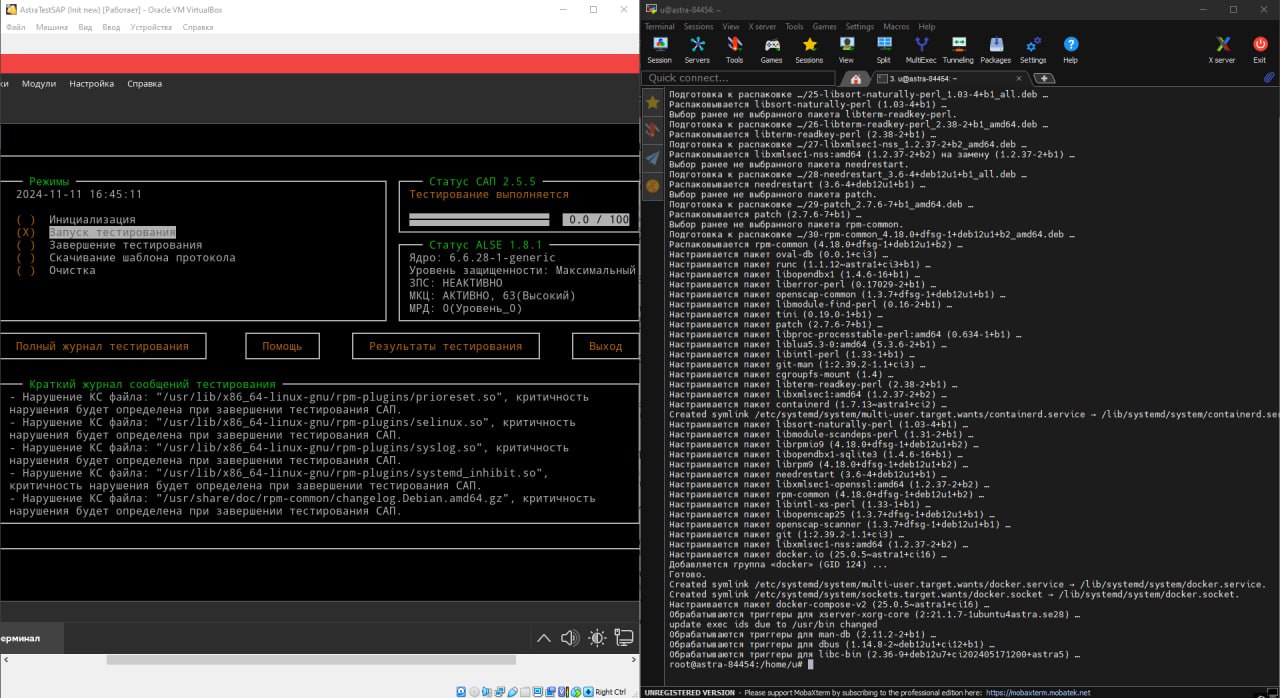
Task: Start the X server icon
Action: pos(1222,50)
